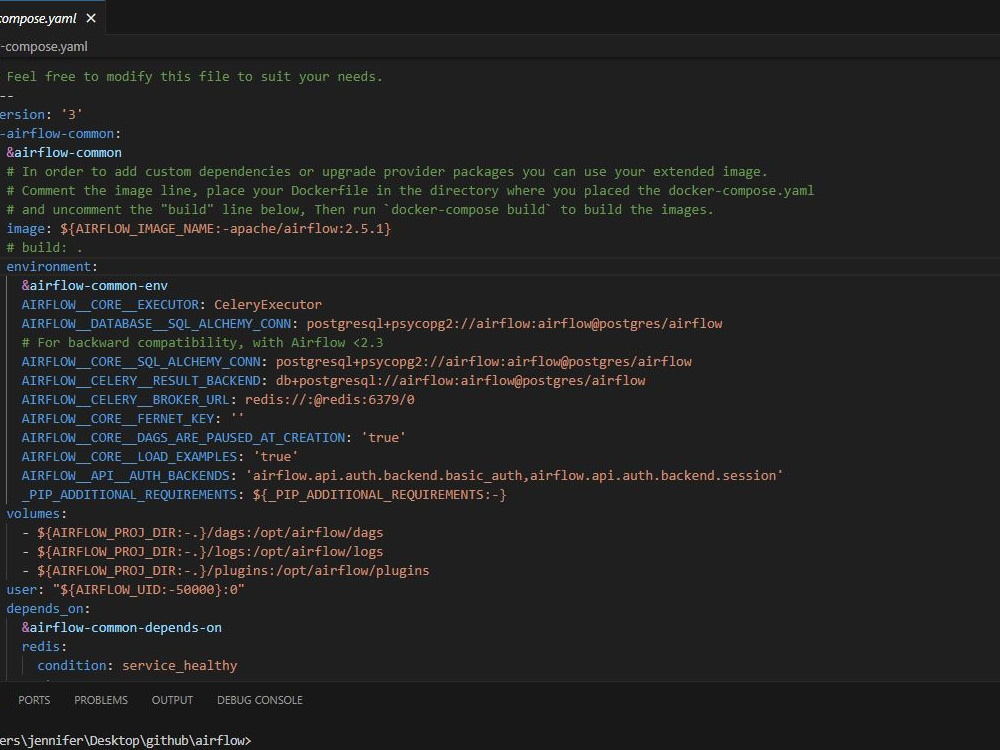Click condition: service_healthy line
The height and width of the screenshot is (750, 1000).
[x=137, y=665]
